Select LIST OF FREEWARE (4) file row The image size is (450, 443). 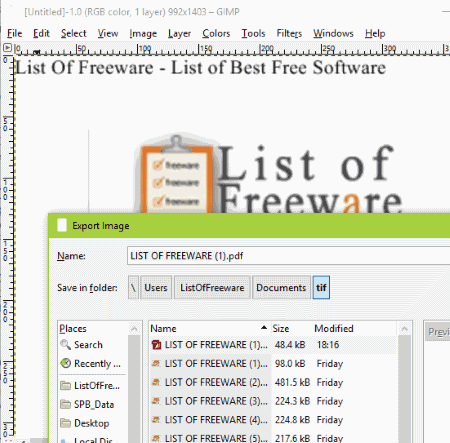click(x=273, y=419)
